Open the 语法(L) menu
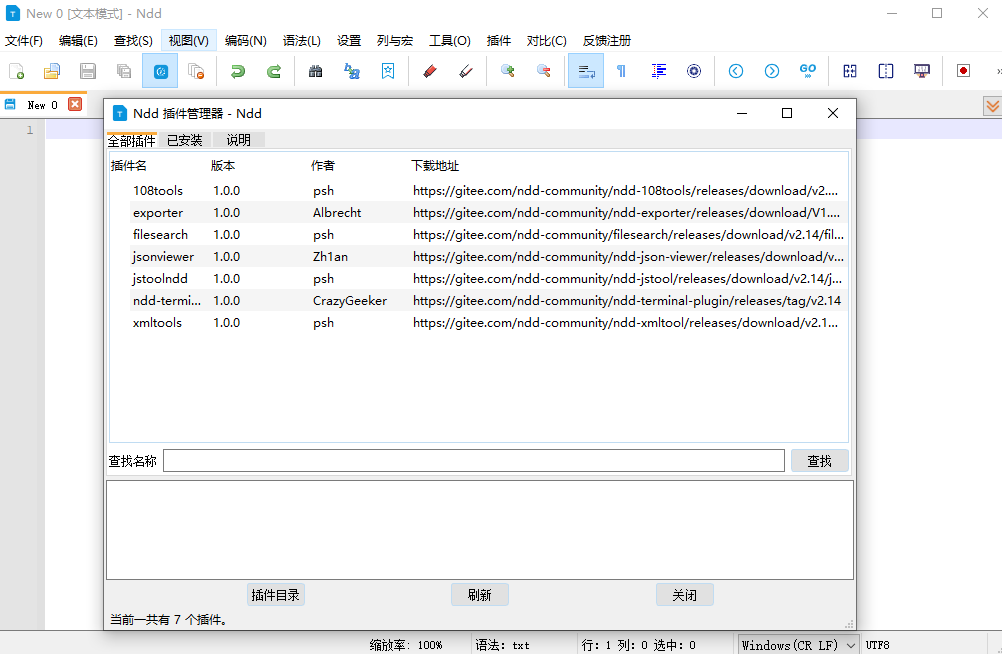The width and height of the screenshot is (1002, 654). tap(302, 41)
